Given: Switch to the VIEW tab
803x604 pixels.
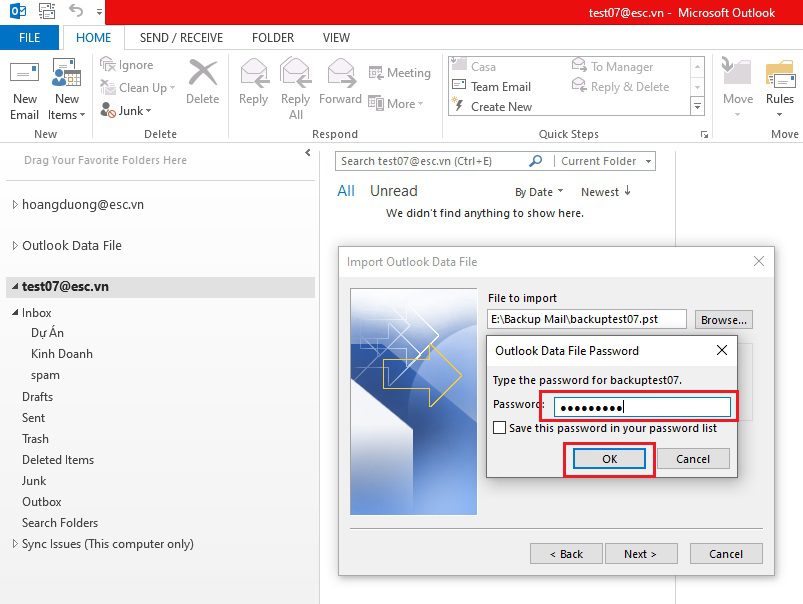Looking at the screenshot, I should tap(336, 37).
